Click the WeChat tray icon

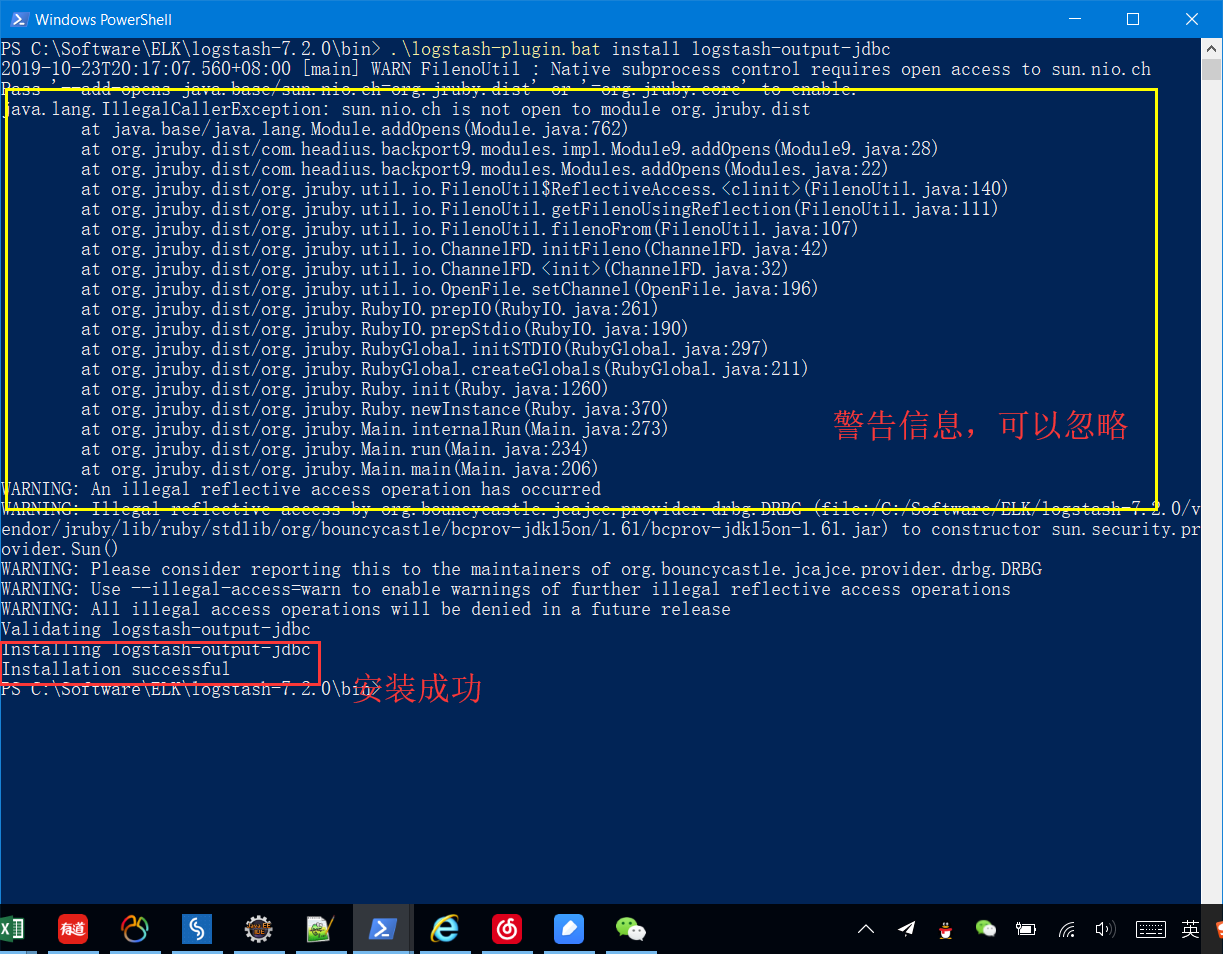click(x=986, y=929)
